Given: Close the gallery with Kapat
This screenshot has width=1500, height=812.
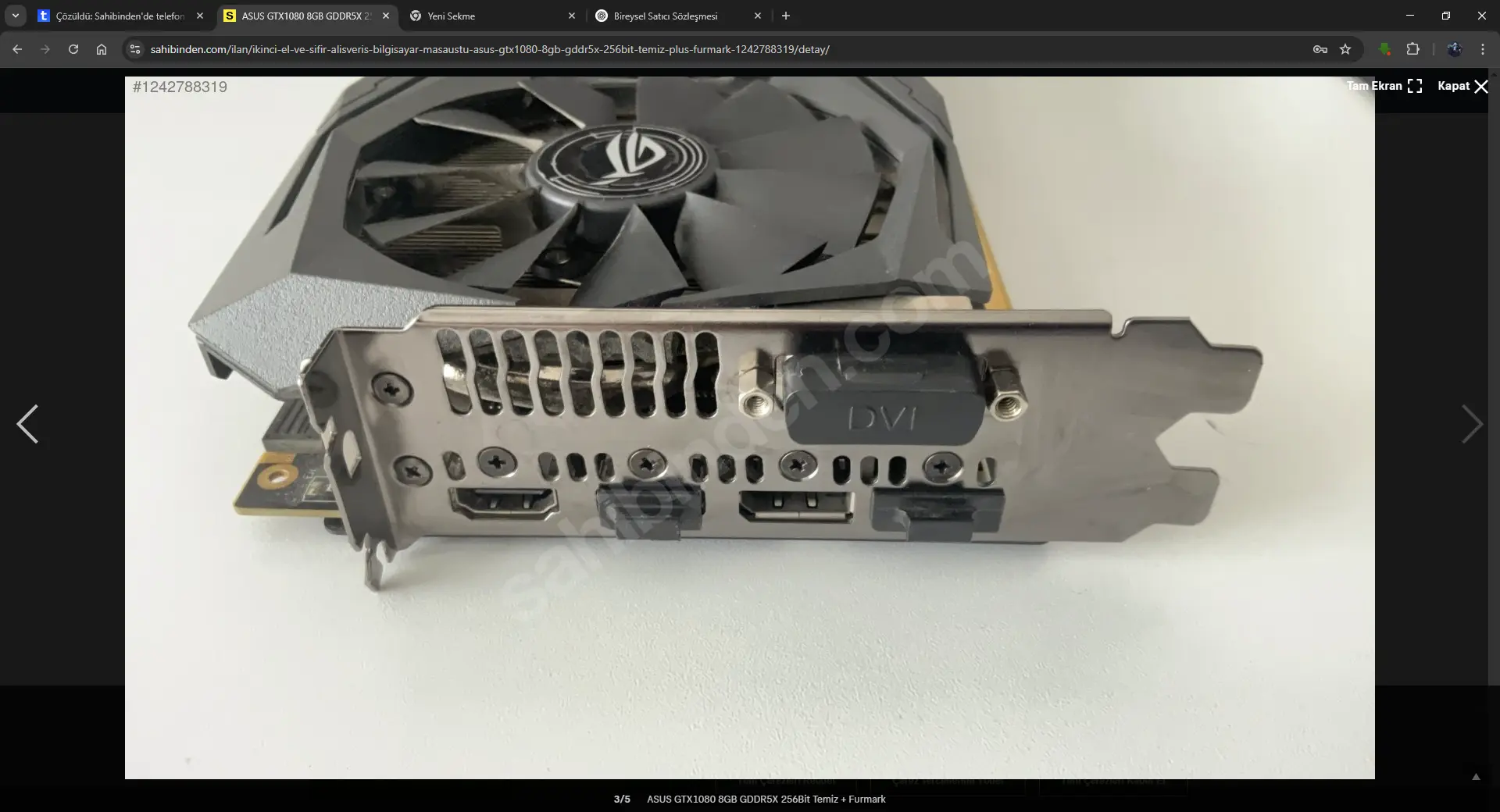Looking at the screenshot, I should [x=1462, y=86].
